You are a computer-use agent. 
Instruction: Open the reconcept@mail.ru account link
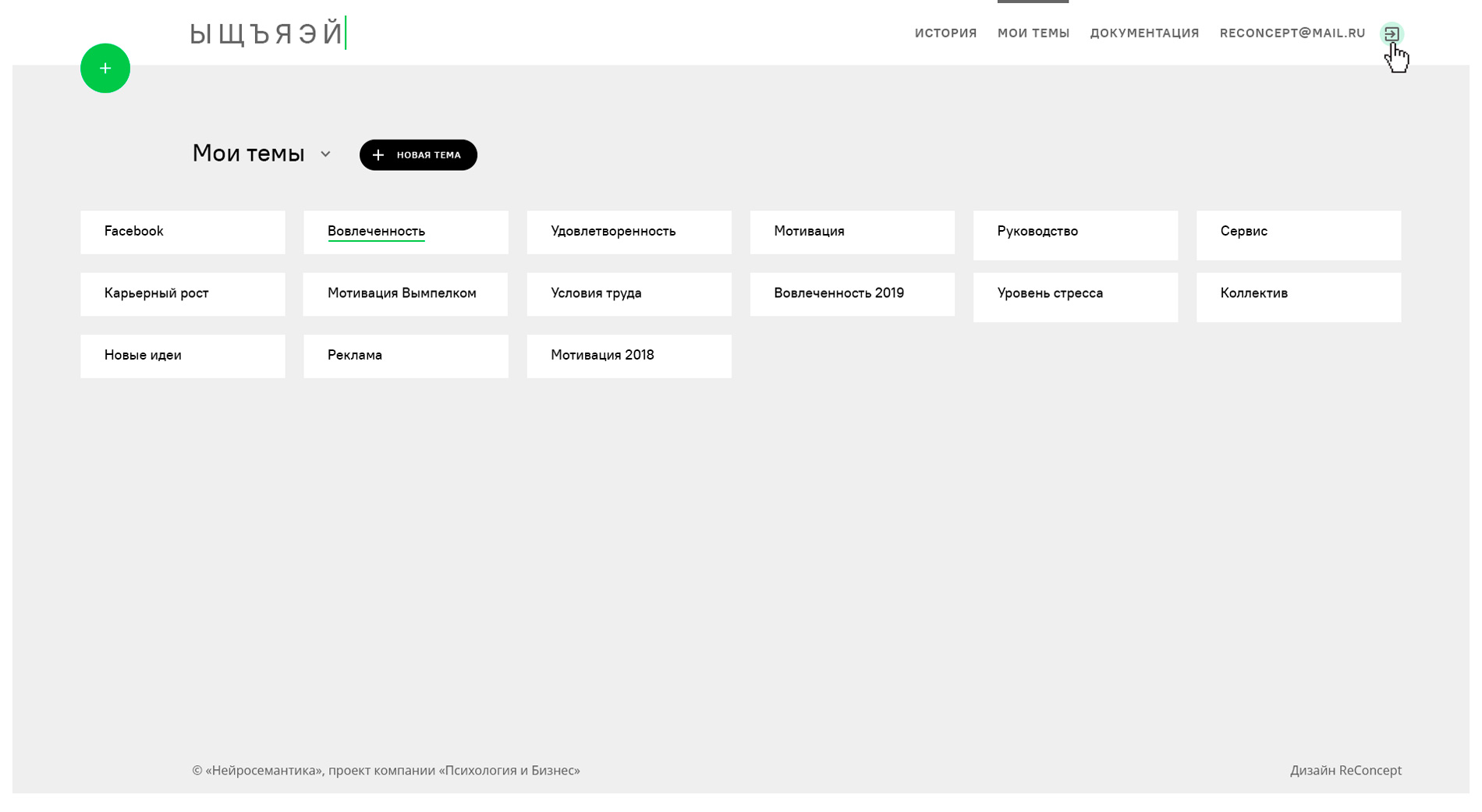click(x=1292, y=34)
